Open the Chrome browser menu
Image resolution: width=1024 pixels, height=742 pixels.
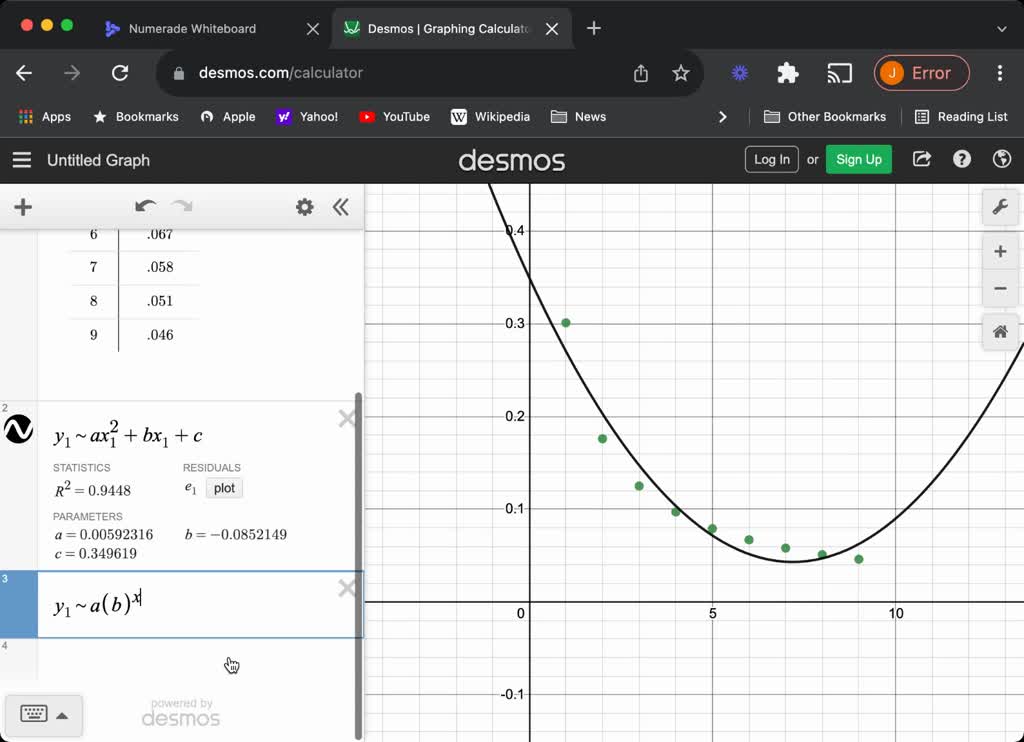999,73
